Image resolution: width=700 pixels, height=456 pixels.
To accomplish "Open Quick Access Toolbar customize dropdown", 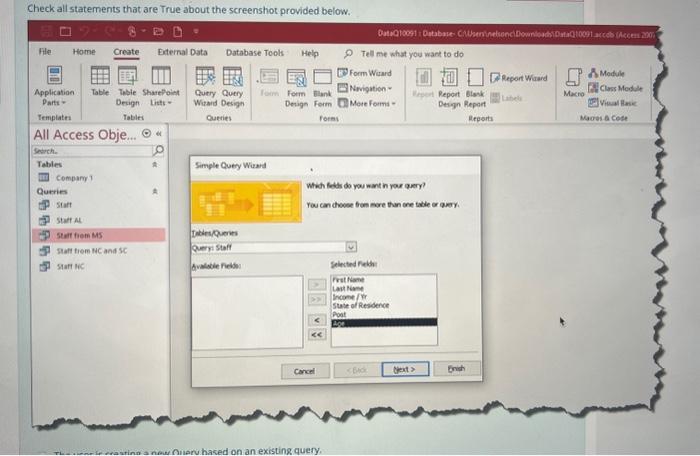I will tap(196, 32).
